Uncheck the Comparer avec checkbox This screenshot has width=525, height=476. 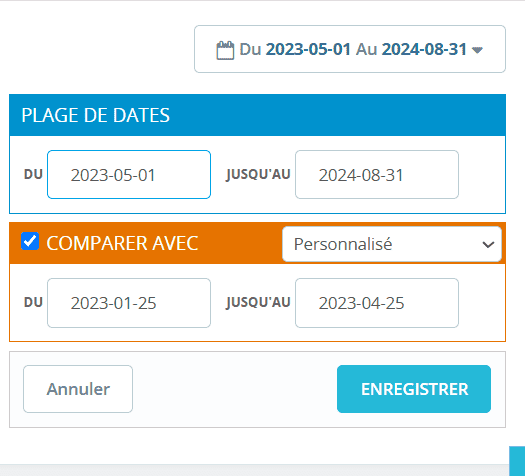pyautogui.click(x=30, y=241)
